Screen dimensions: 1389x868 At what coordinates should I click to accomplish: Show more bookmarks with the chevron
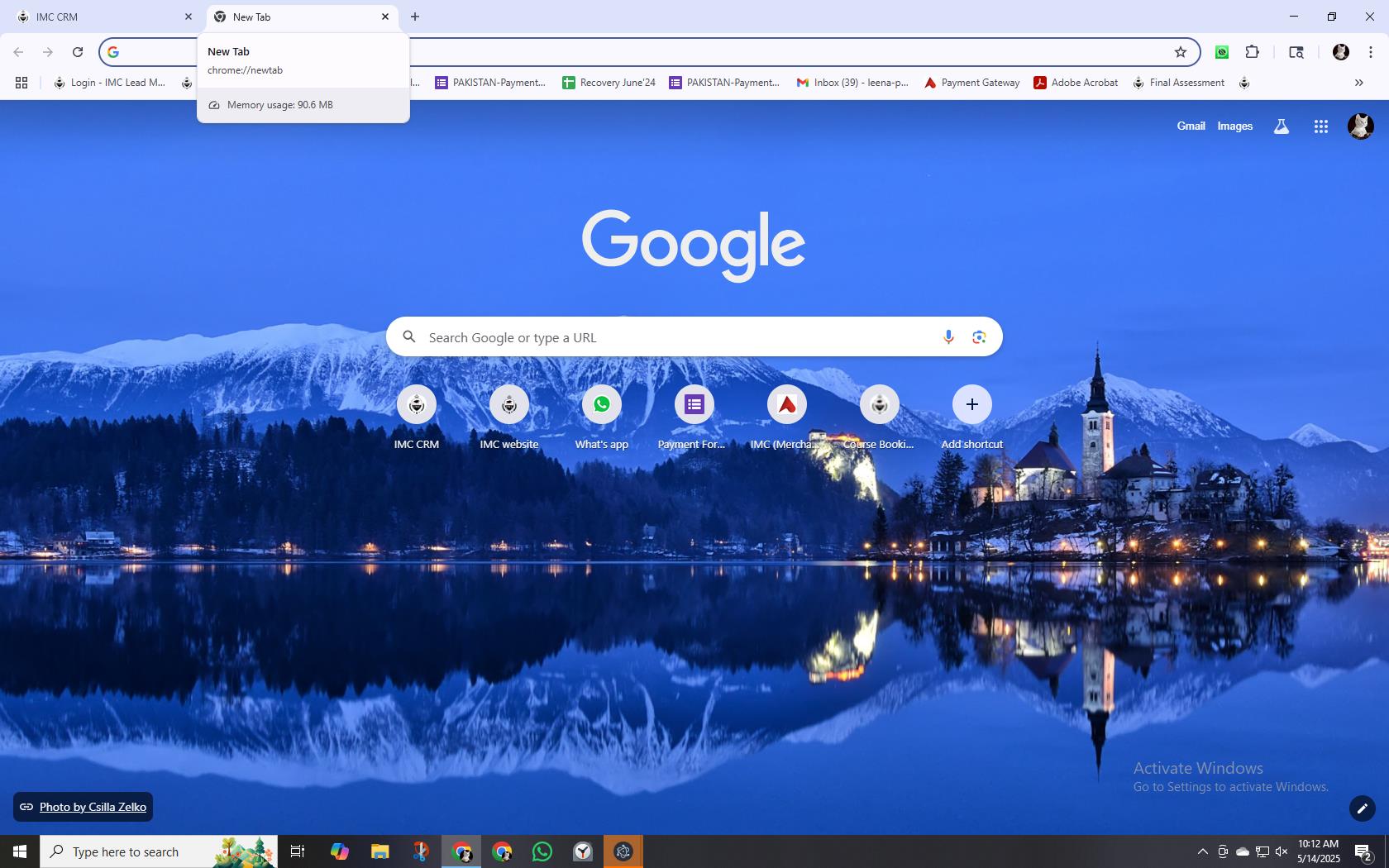tap(1358, 83)
